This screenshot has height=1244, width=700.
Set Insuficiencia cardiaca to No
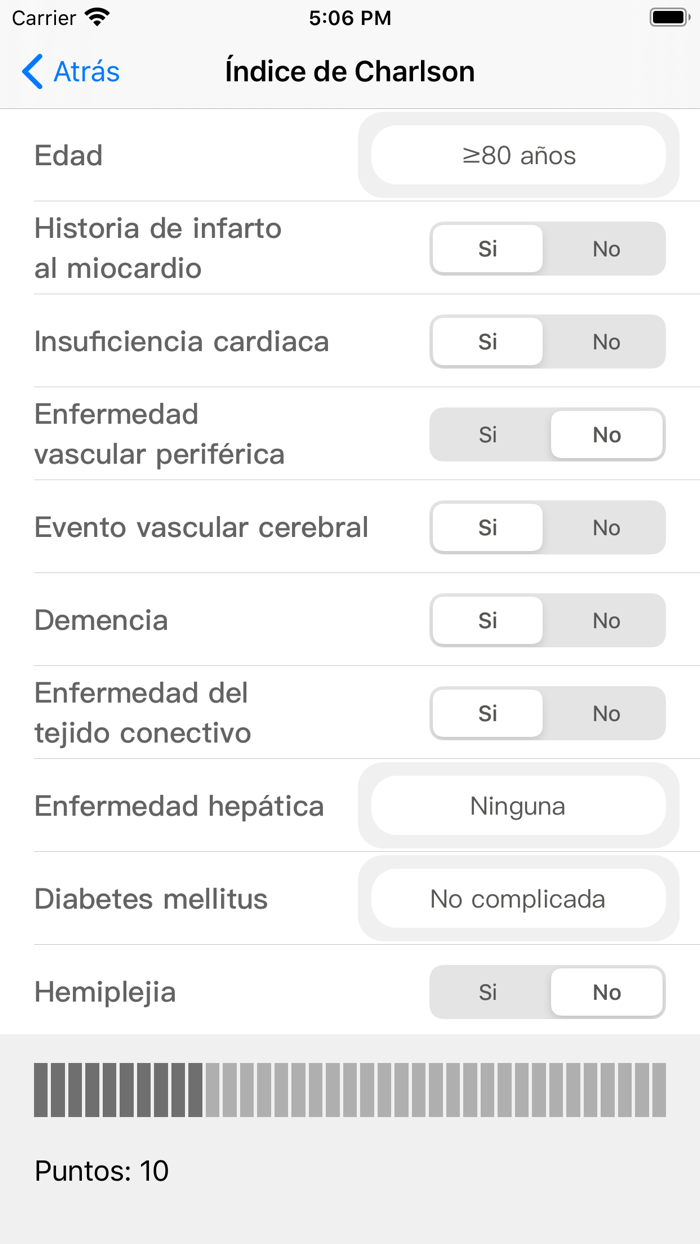606,342
